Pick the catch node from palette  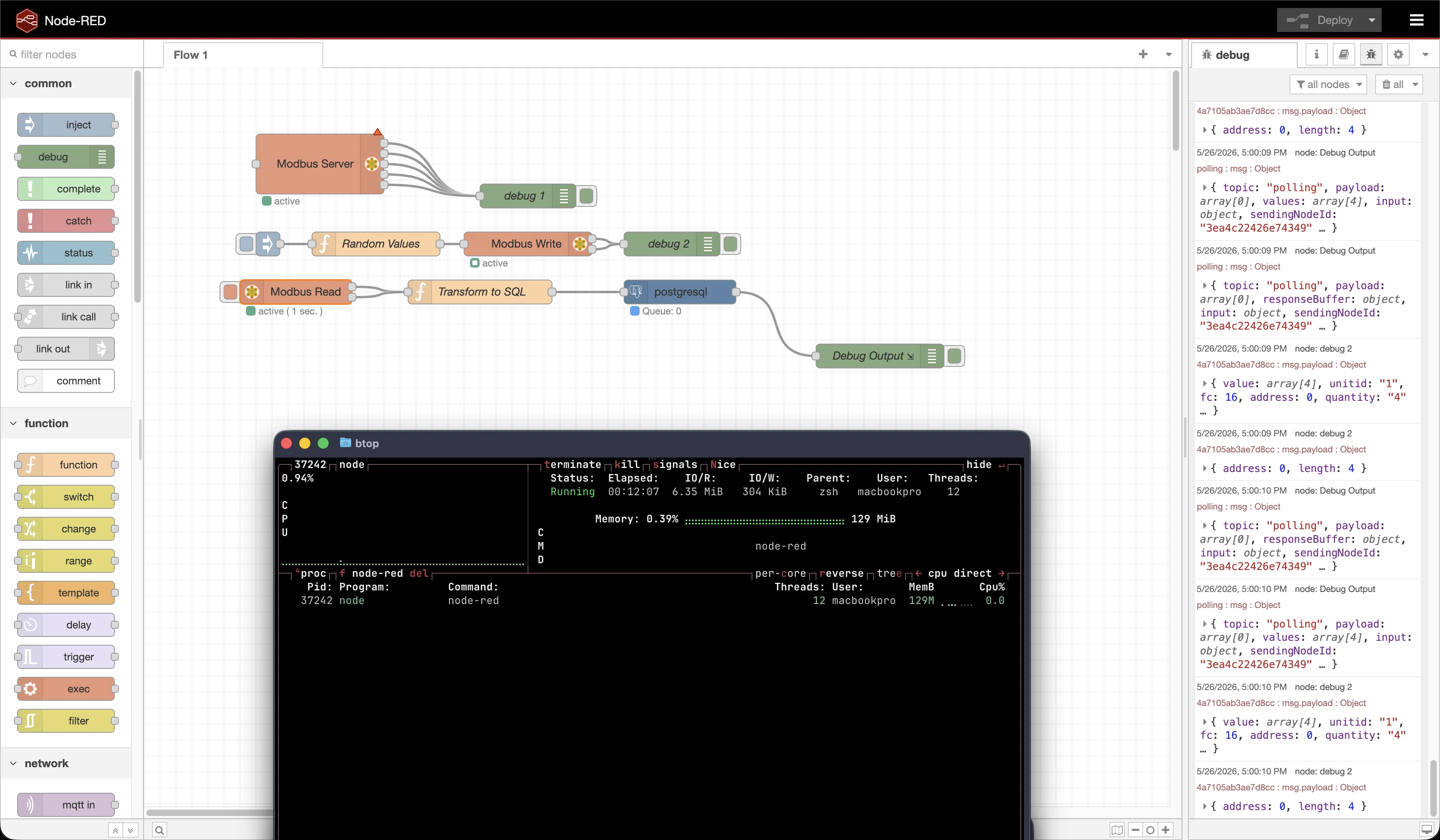pos(66,220)
